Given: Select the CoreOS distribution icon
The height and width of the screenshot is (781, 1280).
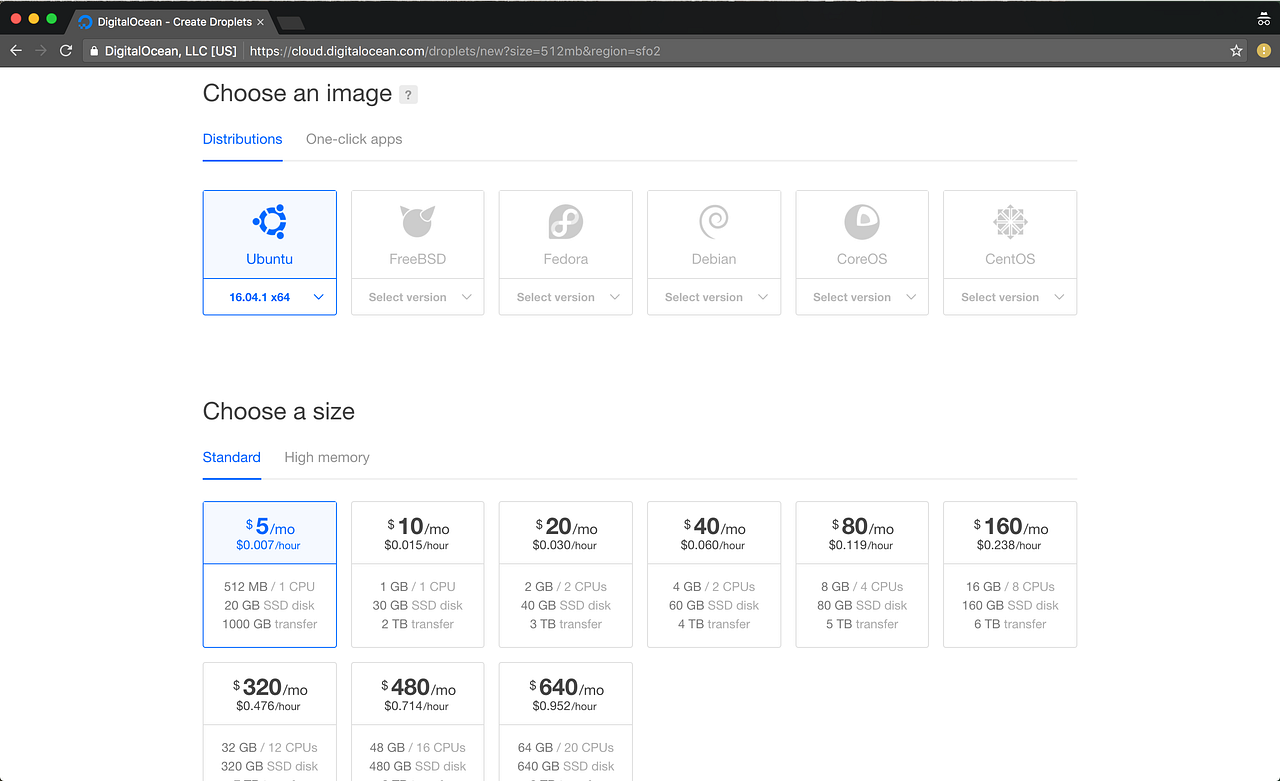Looking at the screenshot, I should coord(861,222).
